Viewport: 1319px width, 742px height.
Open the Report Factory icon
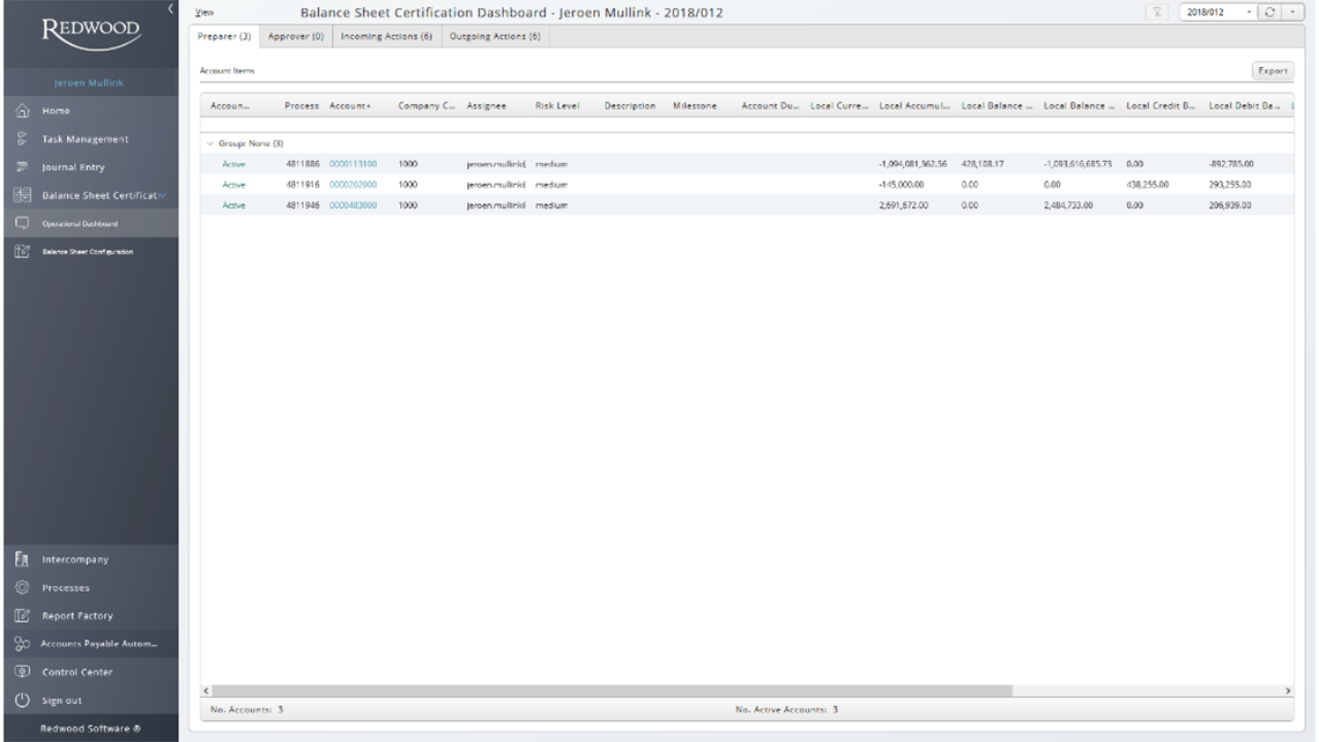20,616
